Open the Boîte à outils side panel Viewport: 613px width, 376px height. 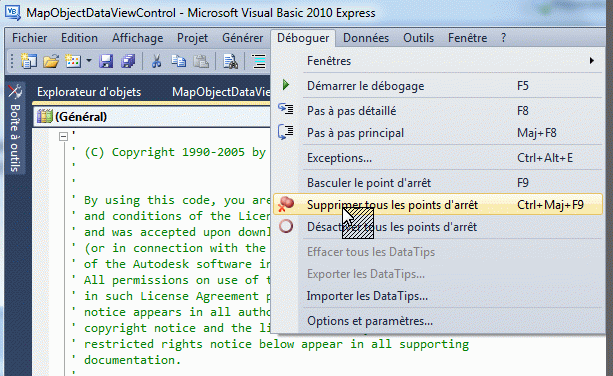coord(15,127)
